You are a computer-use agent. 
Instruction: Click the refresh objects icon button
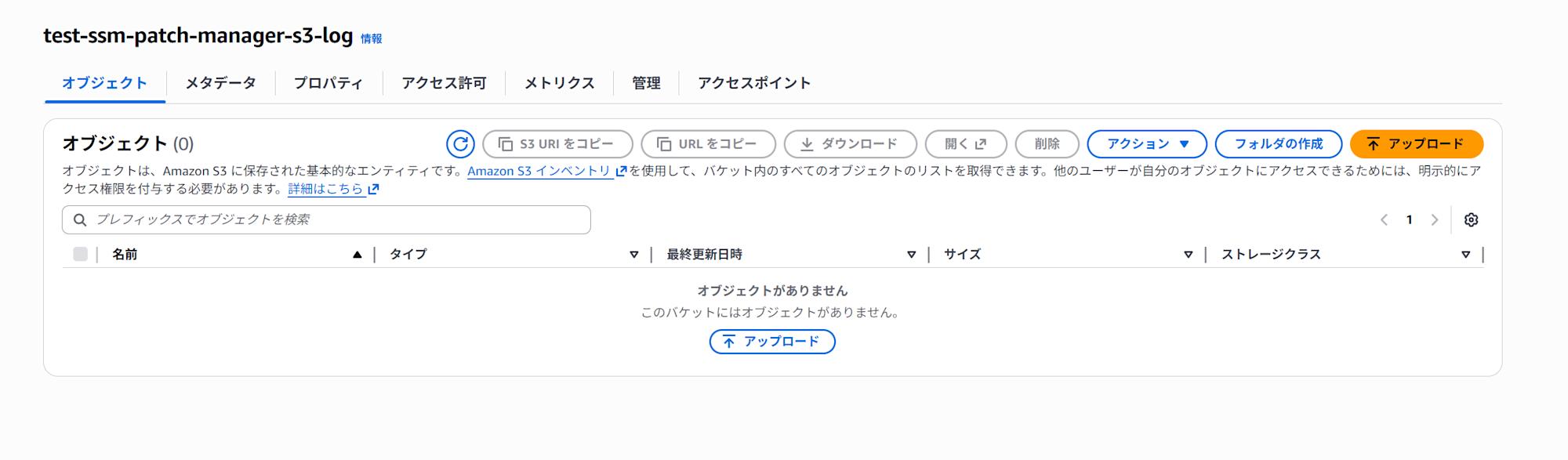coord(460,144)
